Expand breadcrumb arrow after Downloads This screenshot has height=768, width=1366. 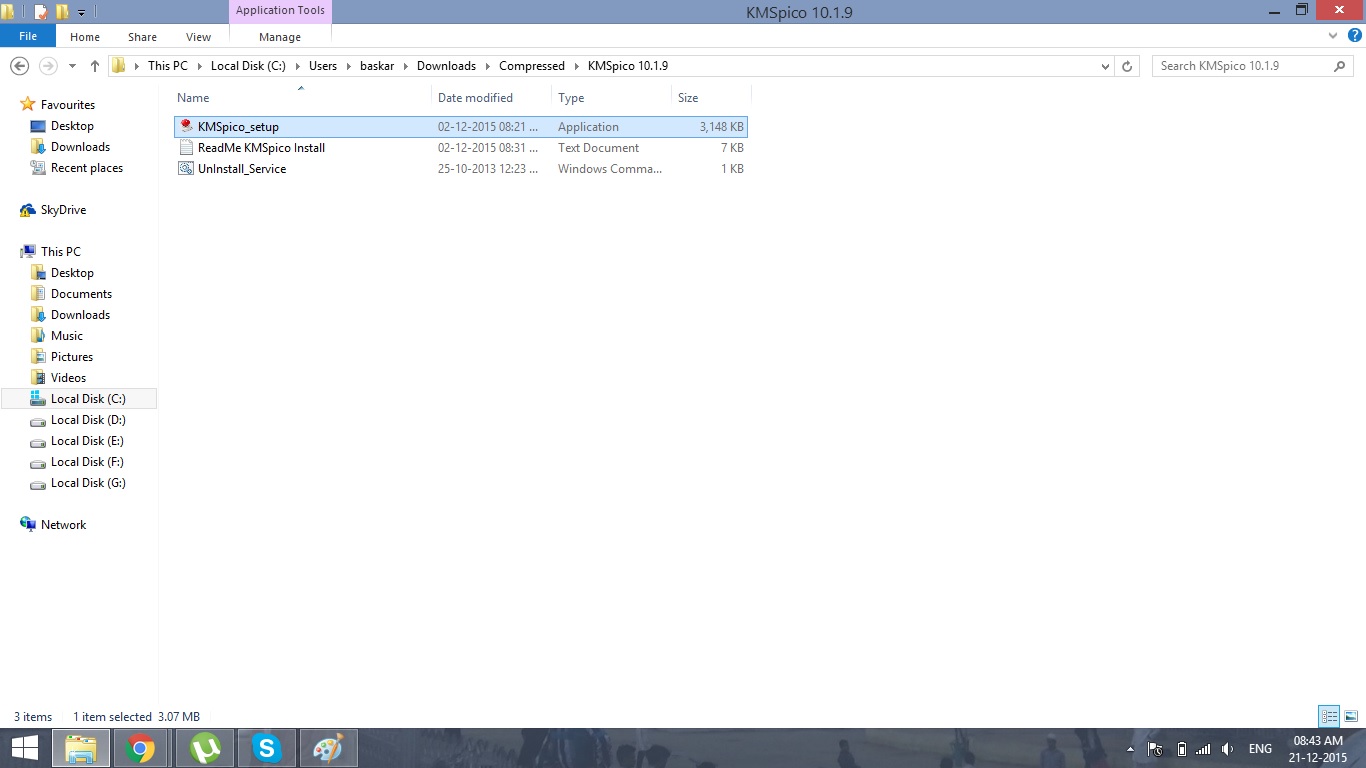point(488,66)
